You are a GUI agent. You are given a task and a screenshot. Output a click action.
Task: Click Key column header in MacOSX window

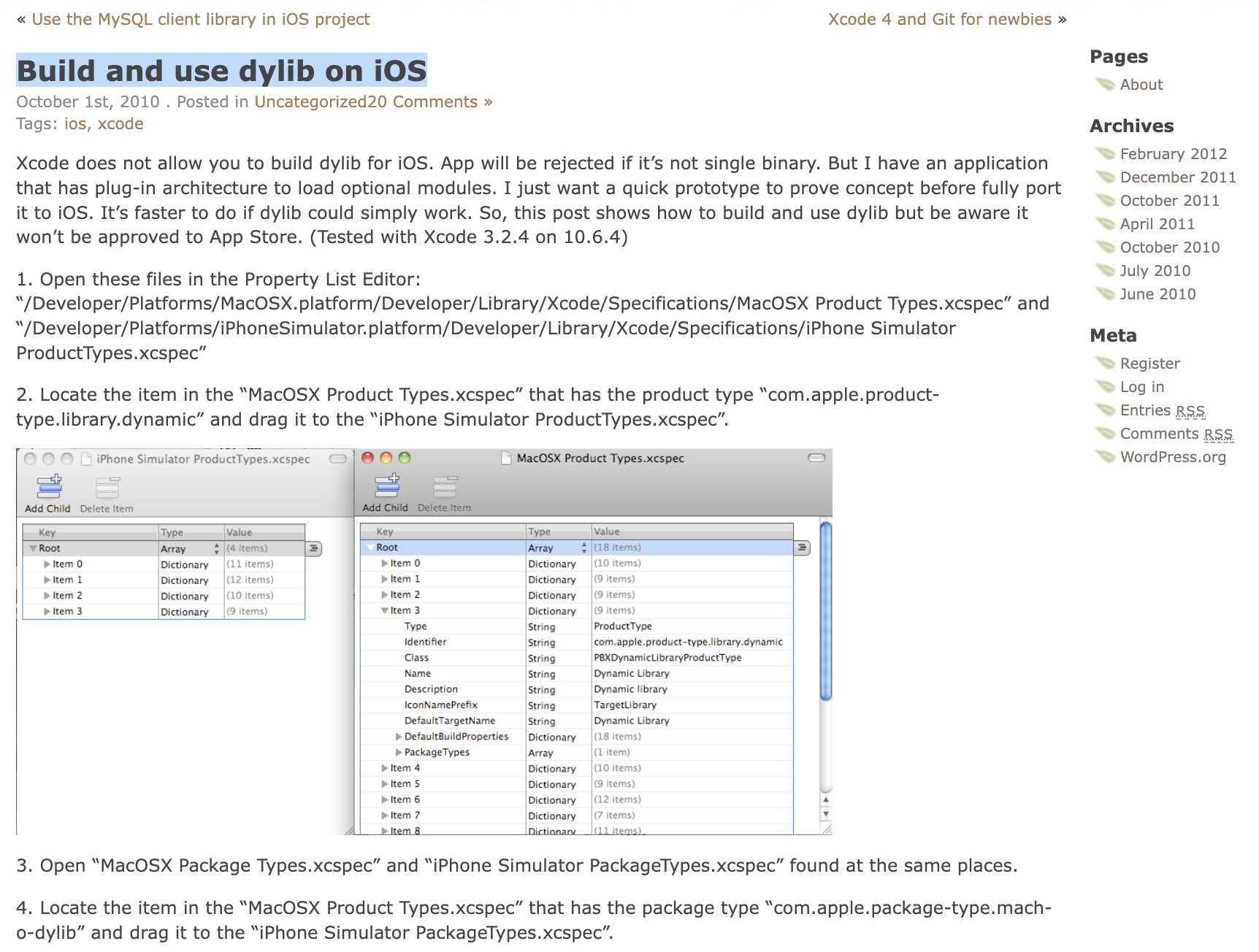point(443,531)
